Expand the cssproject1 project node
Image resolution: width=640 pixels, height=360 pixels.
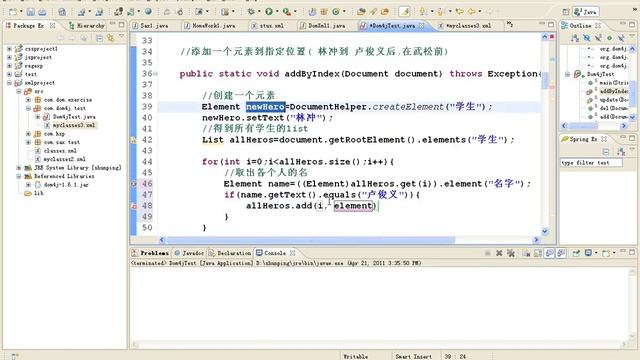point(9,49)
